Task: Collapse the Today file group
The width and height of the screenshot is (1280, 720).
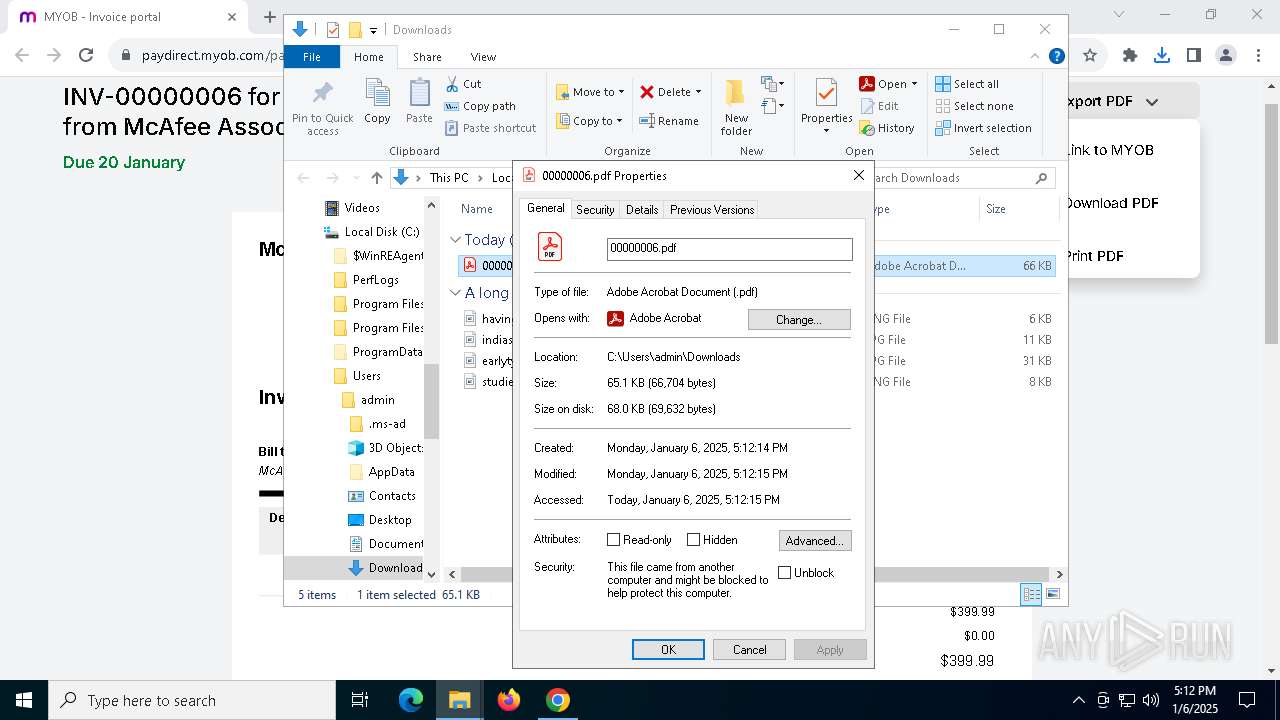Action: (455, 240)
